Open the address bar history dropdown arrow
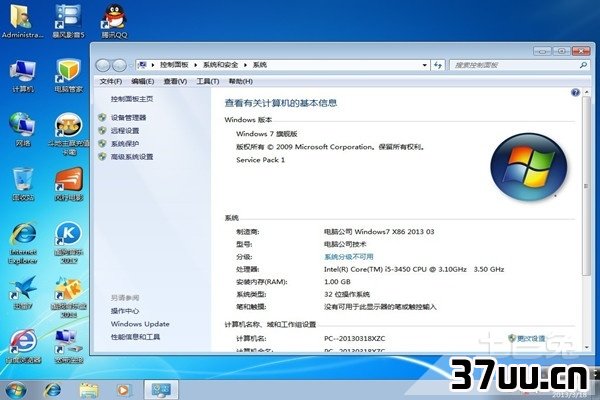This screenshot has width=600, height=400. click(424, 65)
